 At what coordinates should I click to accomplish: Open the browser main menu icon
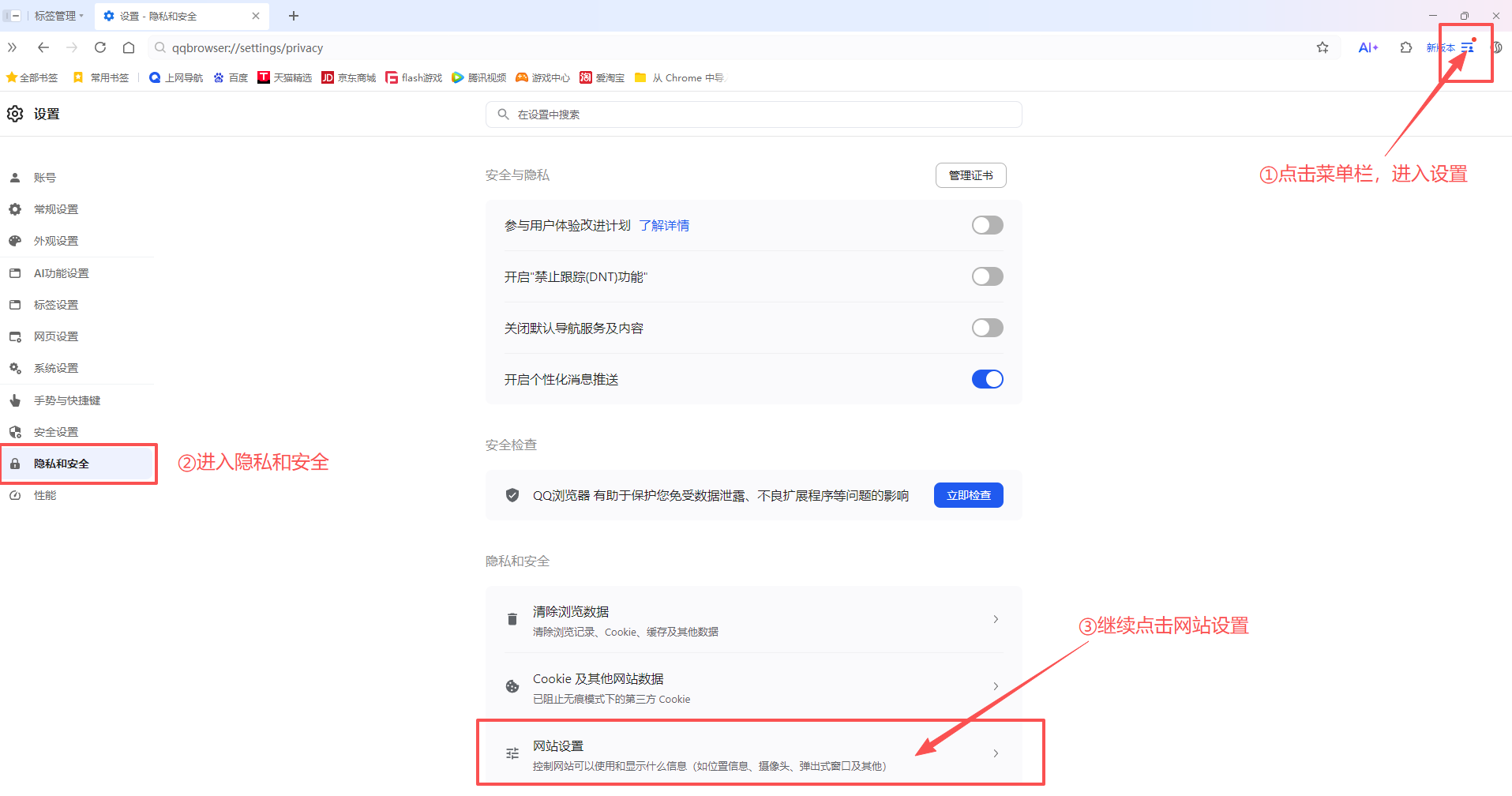coord(1467,47)
